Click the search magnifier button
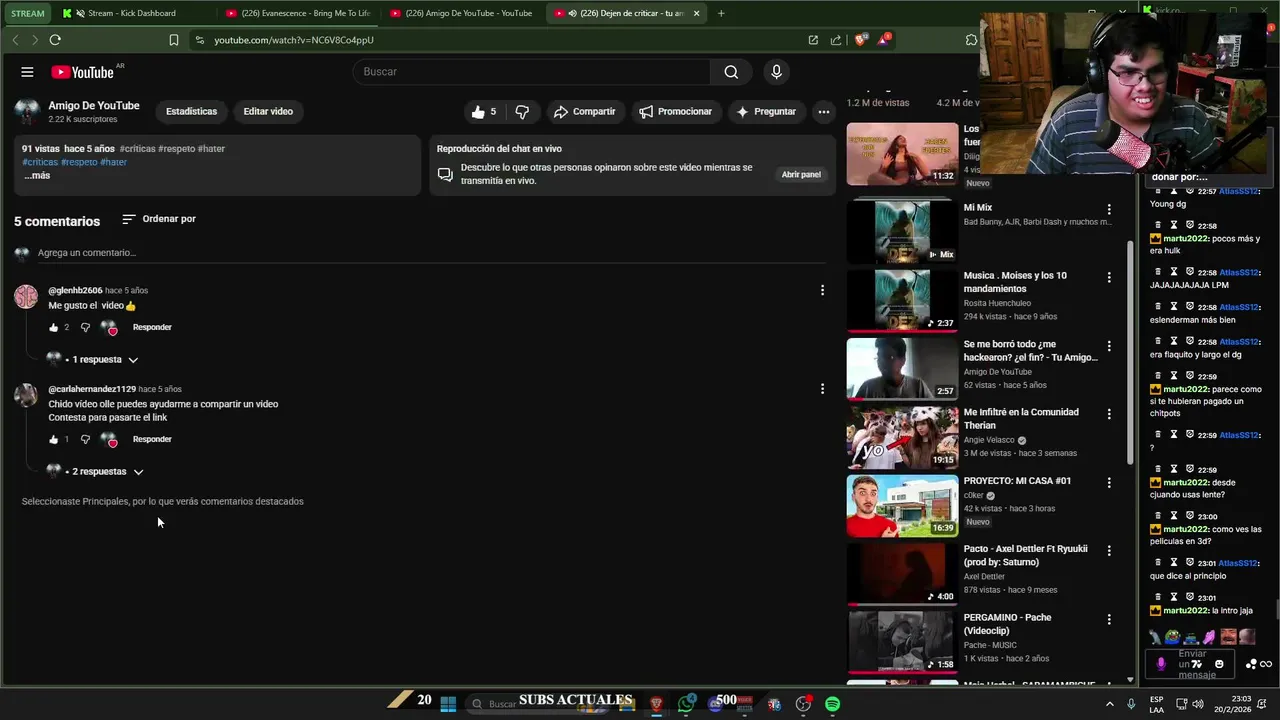This screenshot has width=1280, height=720. 731,72
